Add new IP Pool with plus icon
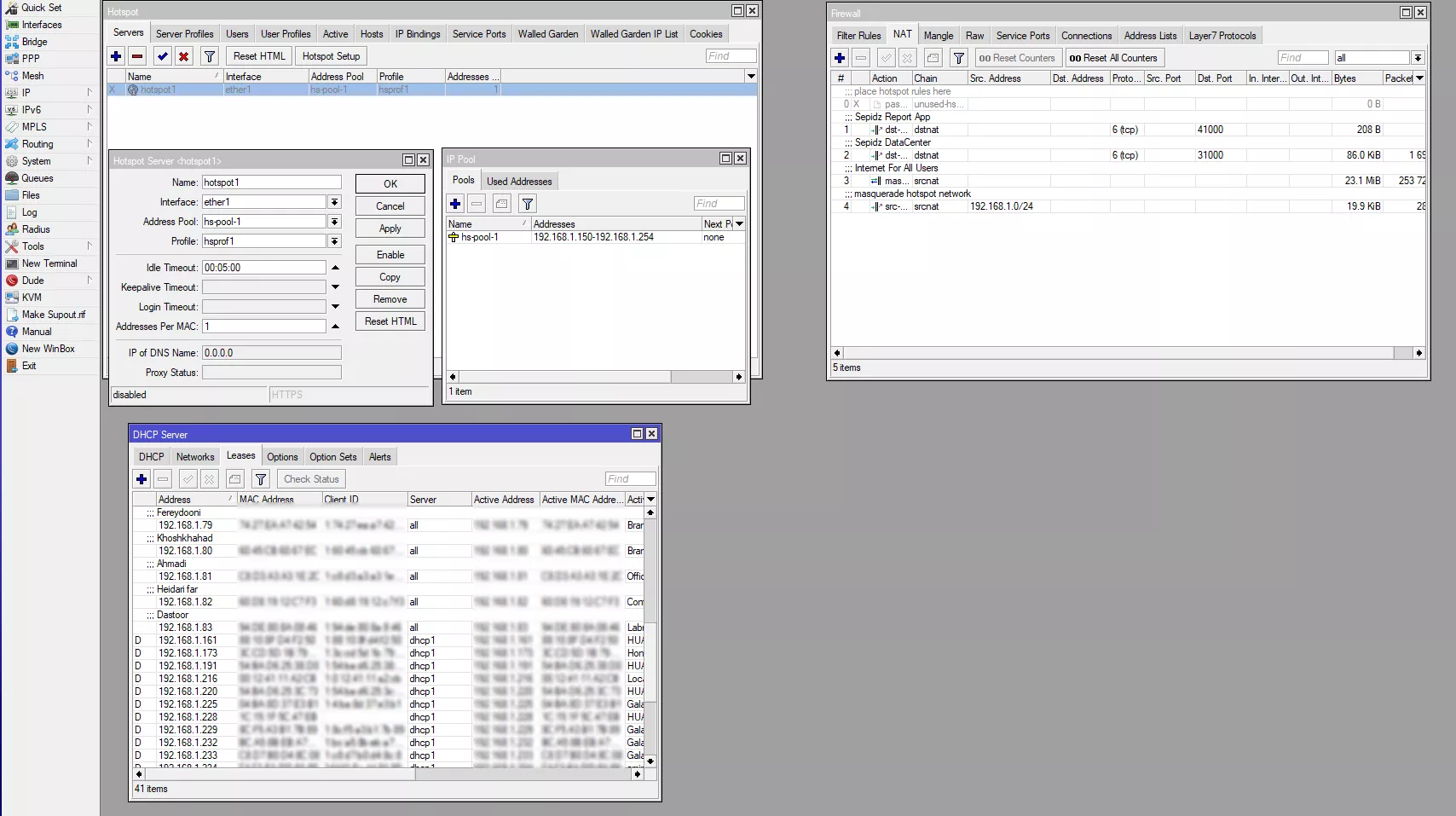Screen dimensions: 1456x816 point(455,204)
